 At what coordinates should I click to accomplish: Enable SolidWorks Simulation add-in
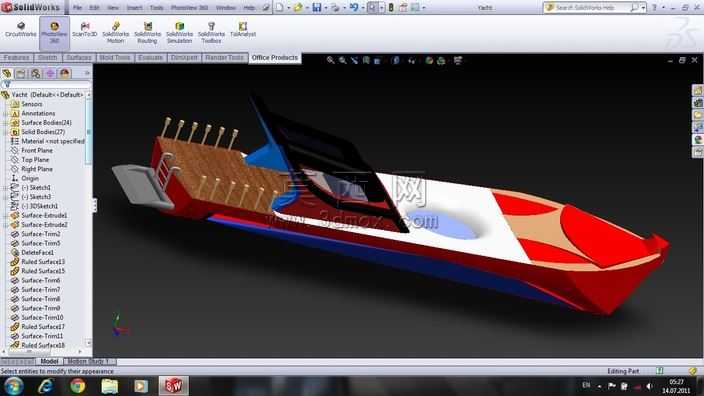pos(179,33)
